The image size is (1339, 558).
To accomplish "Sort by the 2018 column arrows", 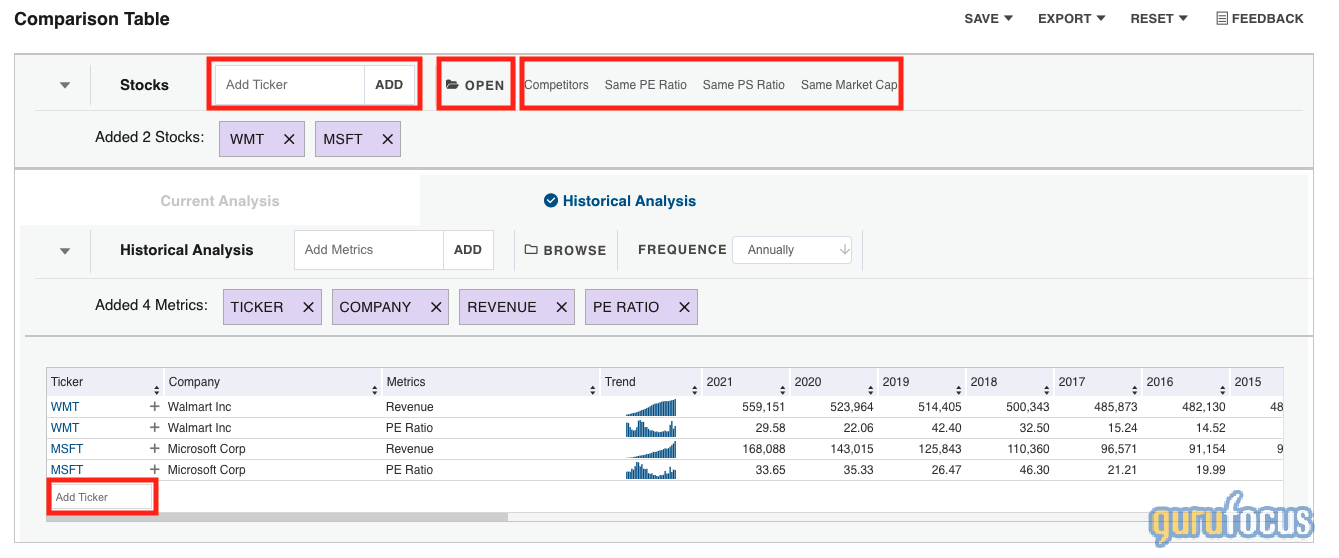I will (1047, 390).
